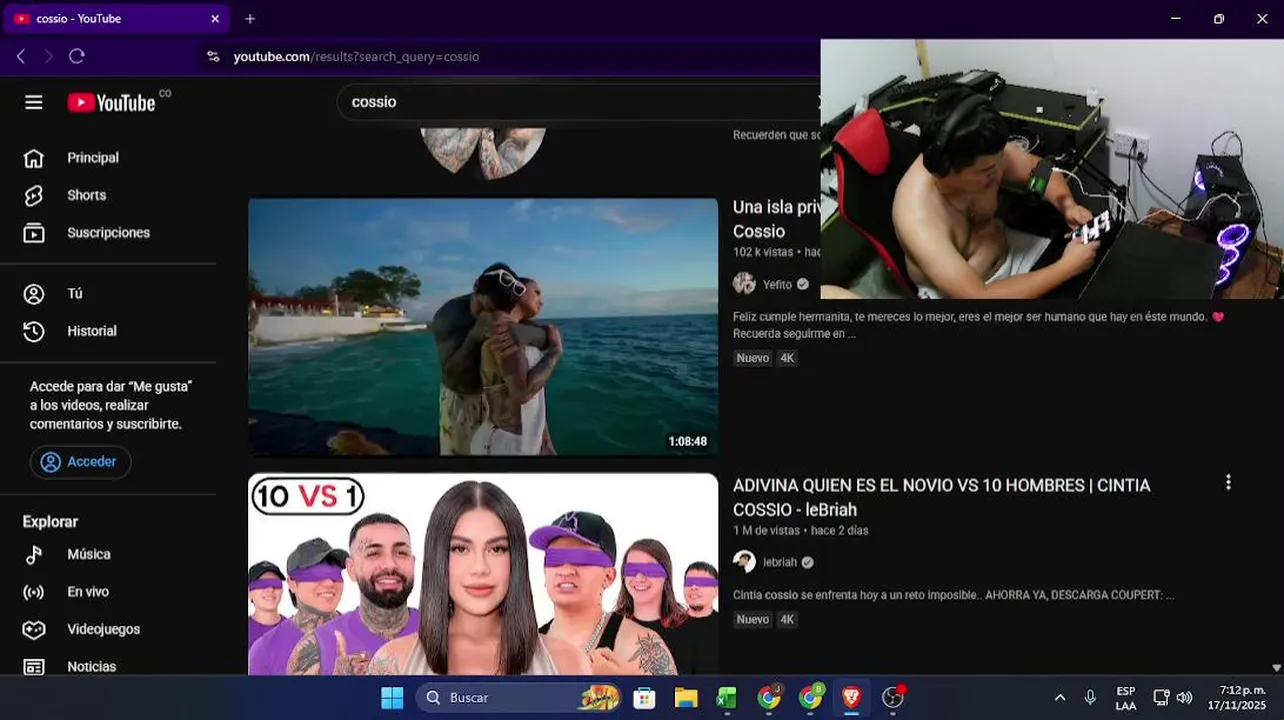Screen dimensions: 1284x720
Task: Go to YouTube home via logo
Action: 112,102
